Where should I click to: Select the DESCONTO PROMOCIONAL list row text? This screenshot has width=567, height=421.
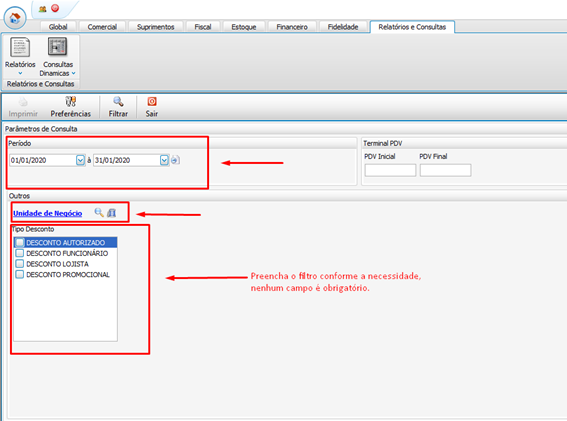click(x=68, y=275)
